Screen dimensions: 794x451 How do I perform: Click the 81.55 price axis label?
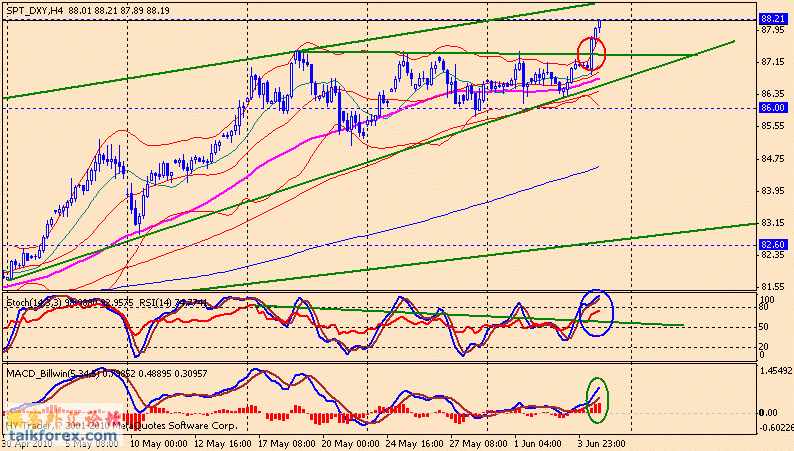click(x=773, y=286)
